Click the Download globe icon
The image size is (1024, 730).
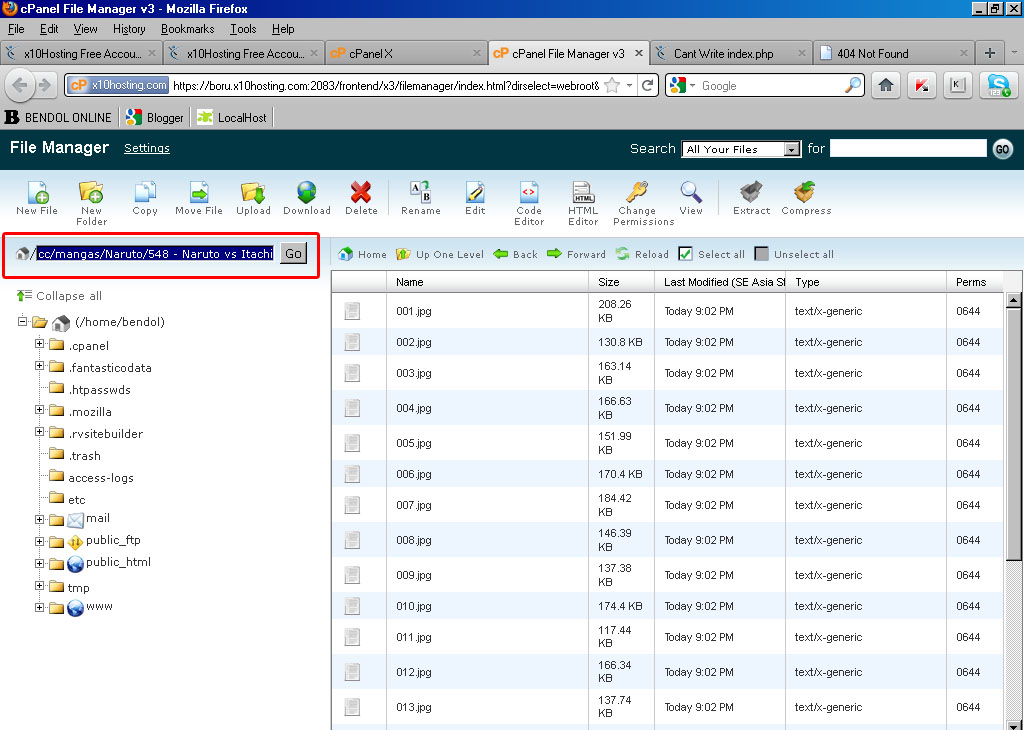[306, 193]
